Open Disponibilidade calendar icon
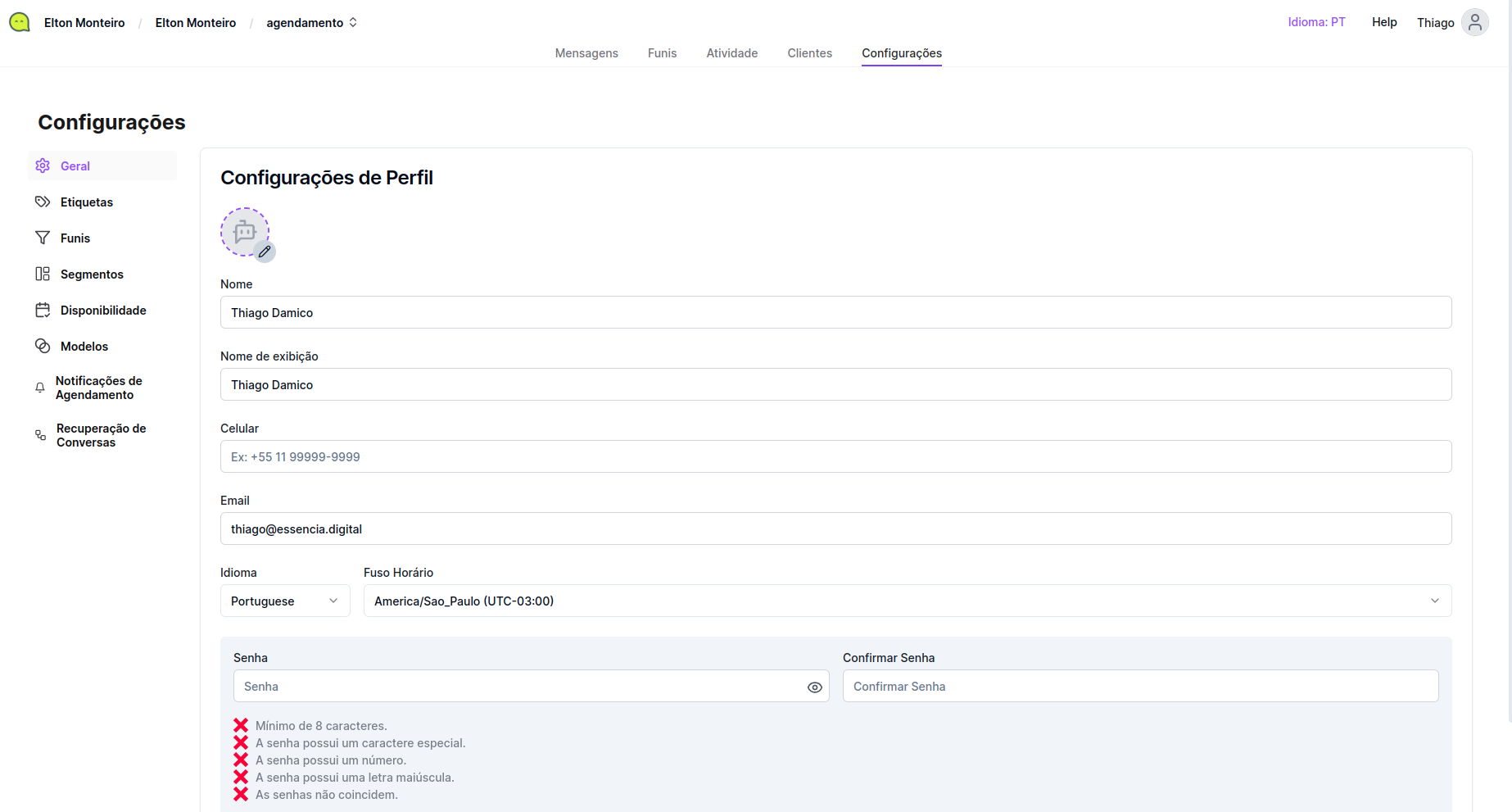 [43, 310]
